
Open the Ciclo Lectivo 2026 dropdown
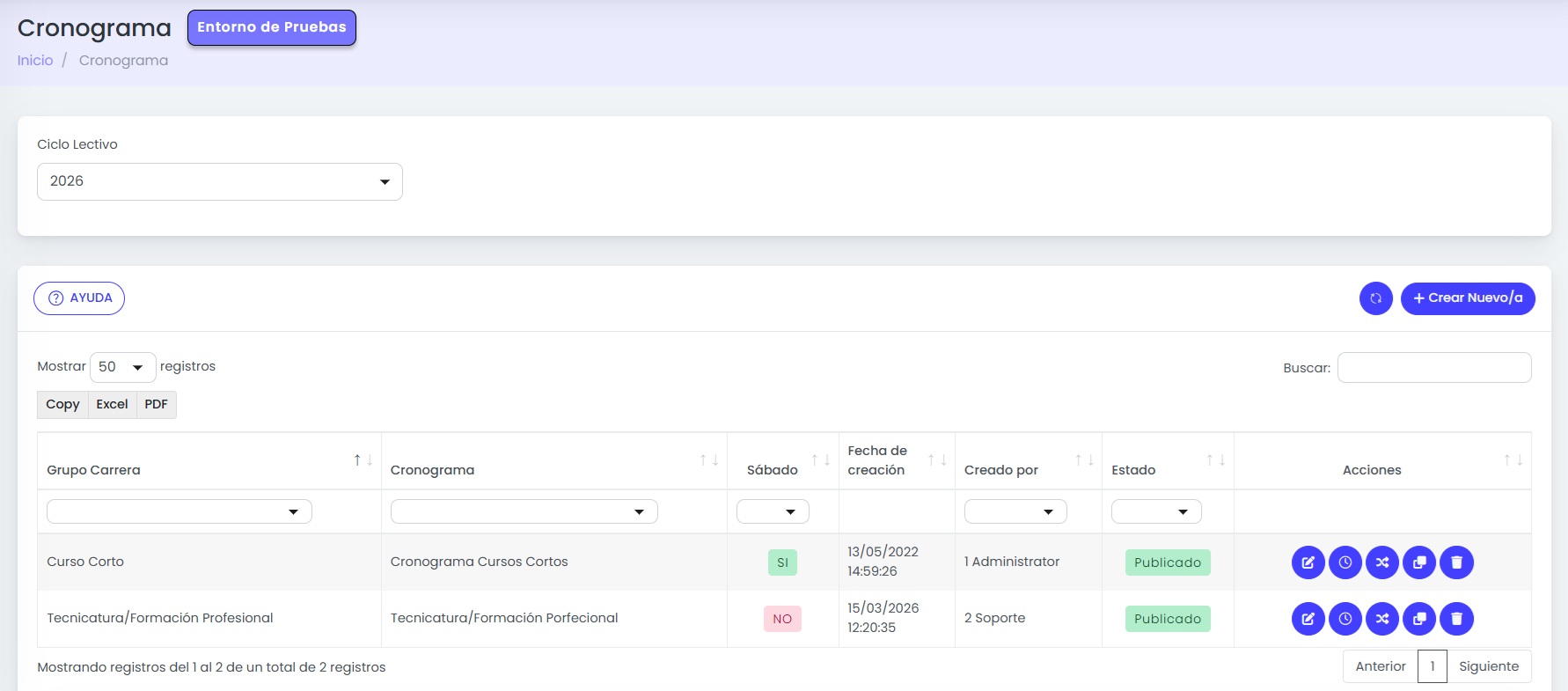(x=220, y=181)
